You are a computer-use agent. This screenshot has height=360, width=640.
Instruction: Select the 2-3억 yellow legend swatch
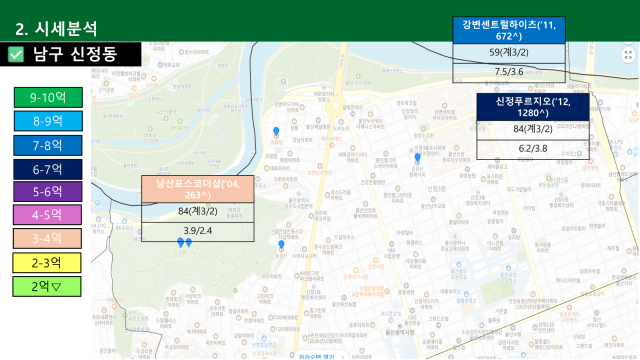[47, 263]
